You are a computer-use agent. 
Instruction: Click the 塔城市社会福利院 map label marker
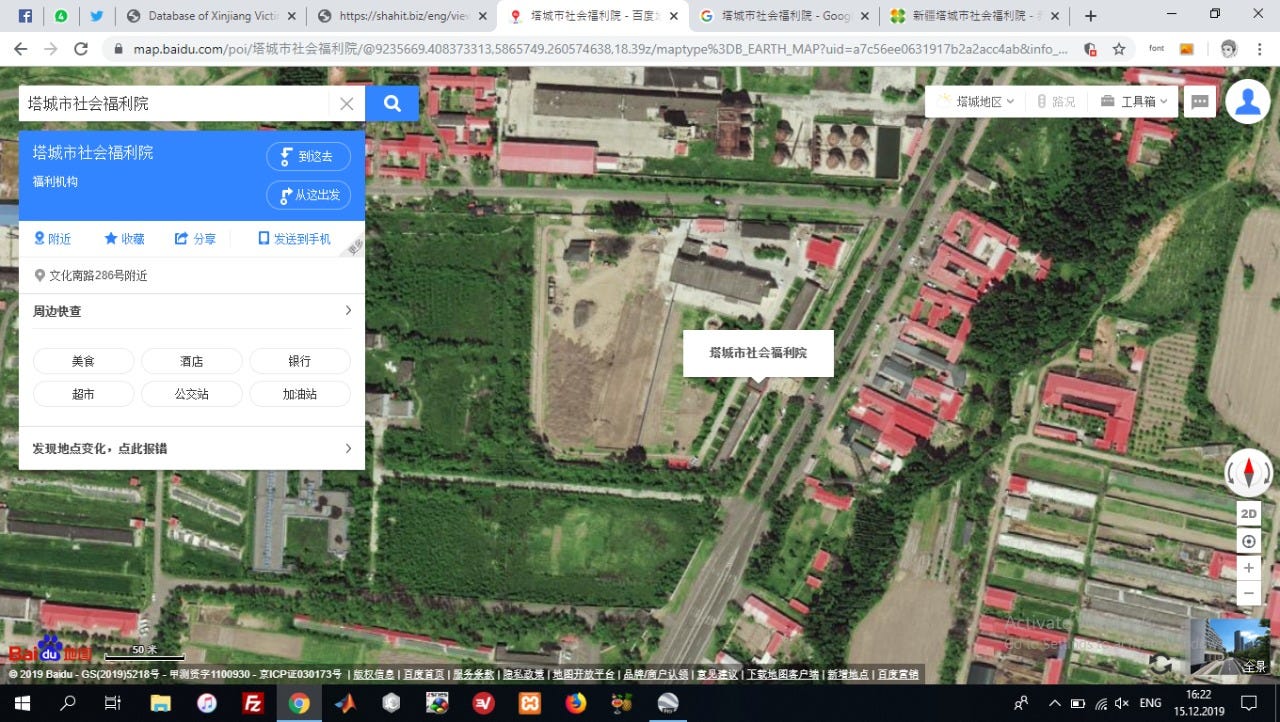[758, 353]
